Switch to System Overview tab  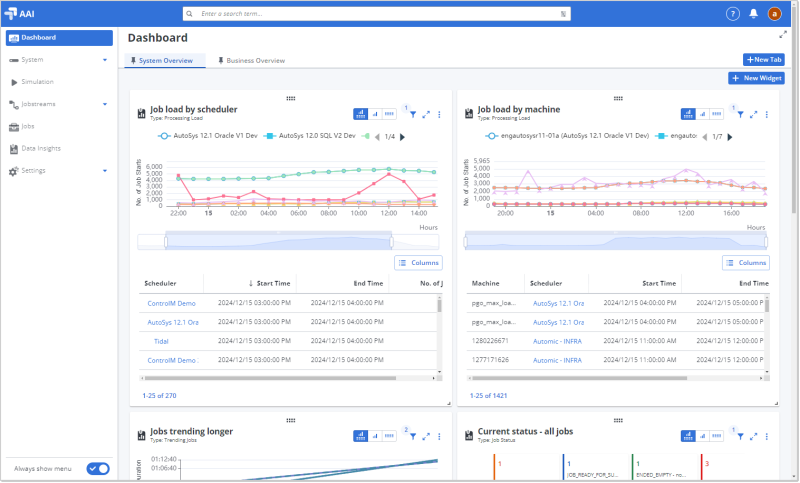(165, 60)
